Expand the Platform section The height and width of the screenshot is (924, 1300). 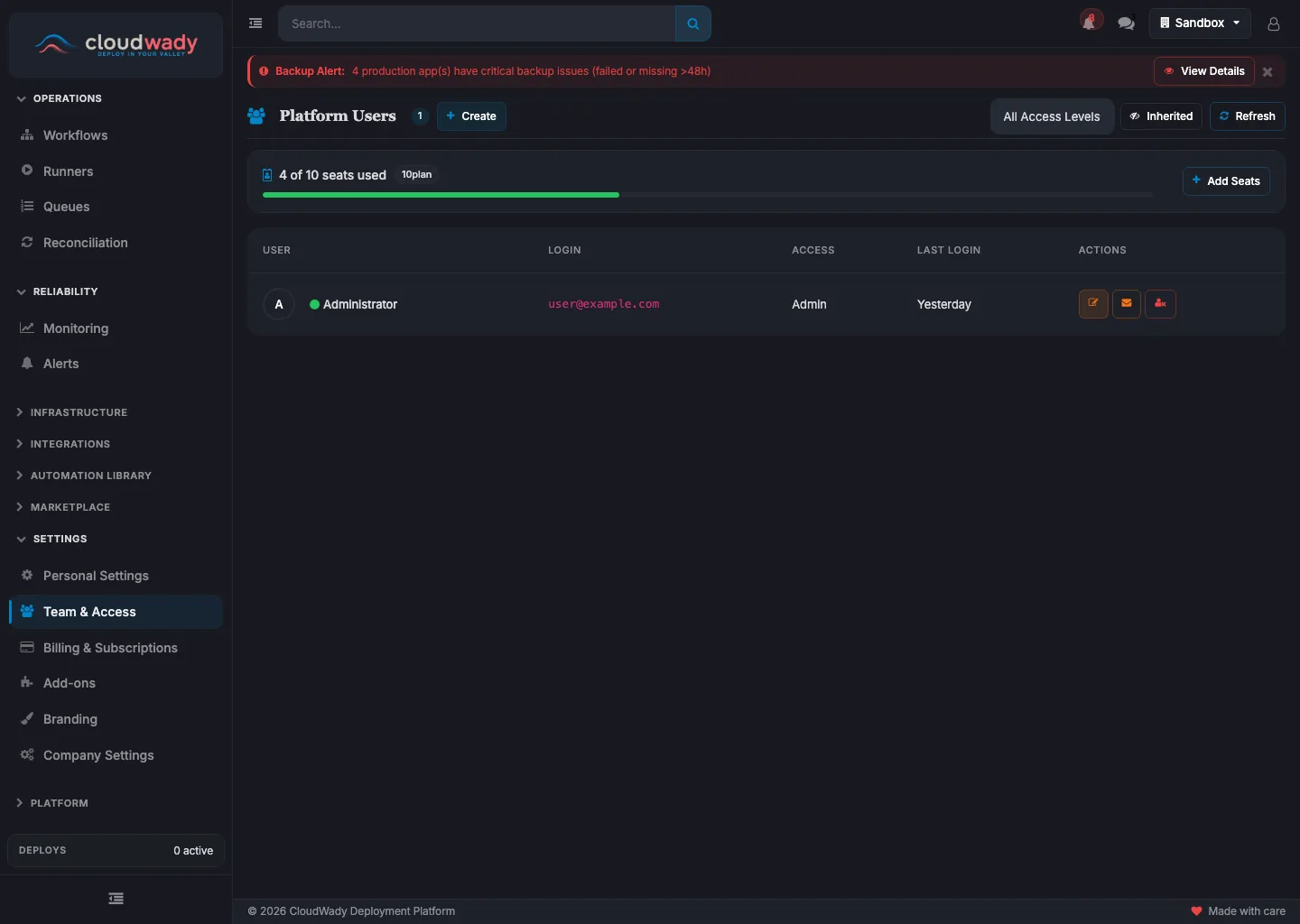point(52,803)
